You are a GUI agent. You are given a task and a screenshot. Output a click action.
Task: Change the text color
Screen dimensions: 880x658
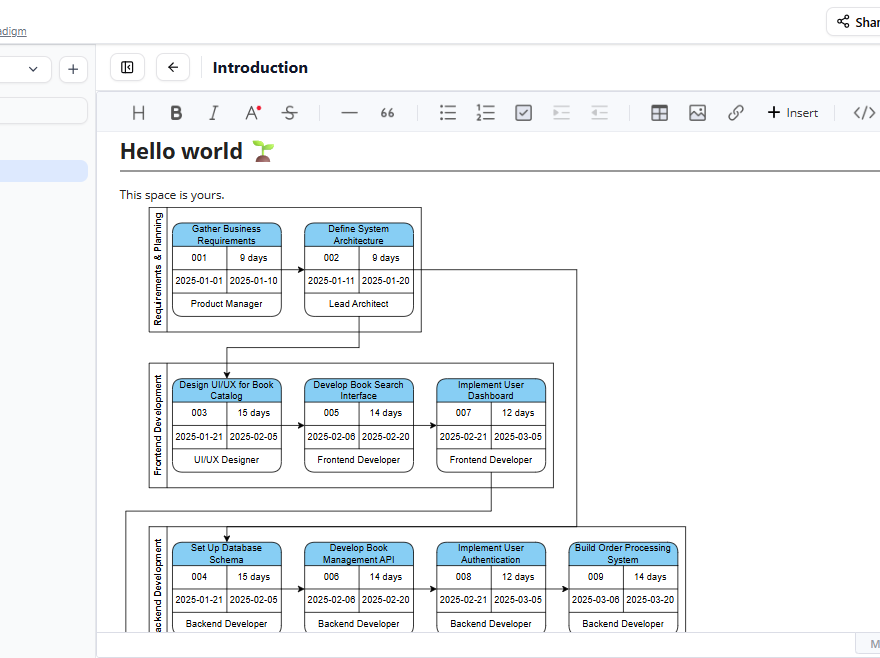252,112
